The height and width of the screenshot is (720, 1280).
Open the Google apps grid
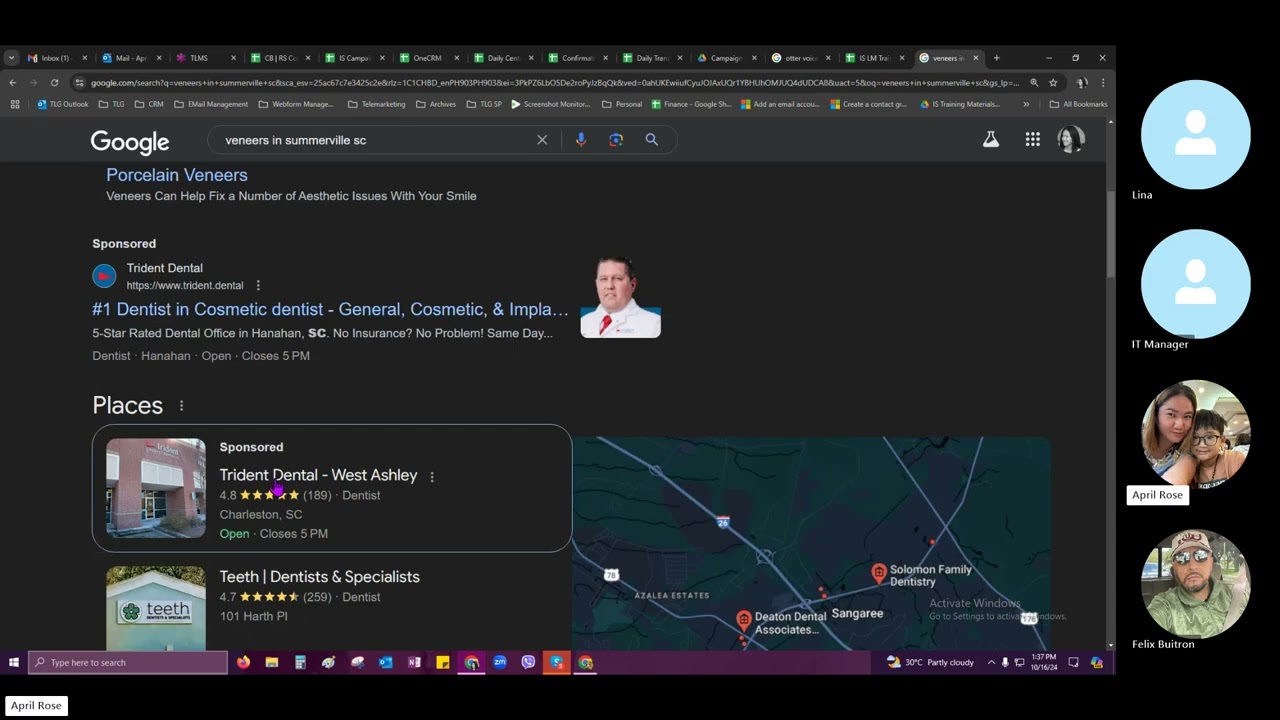point(1033,140)
